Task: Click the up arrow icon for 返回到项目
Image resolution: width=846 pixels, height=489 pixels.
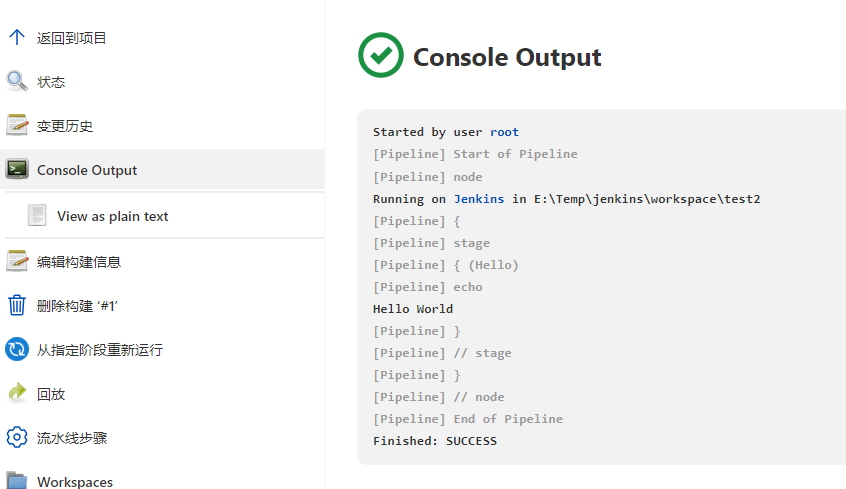Action: click(x=17, y=38)
